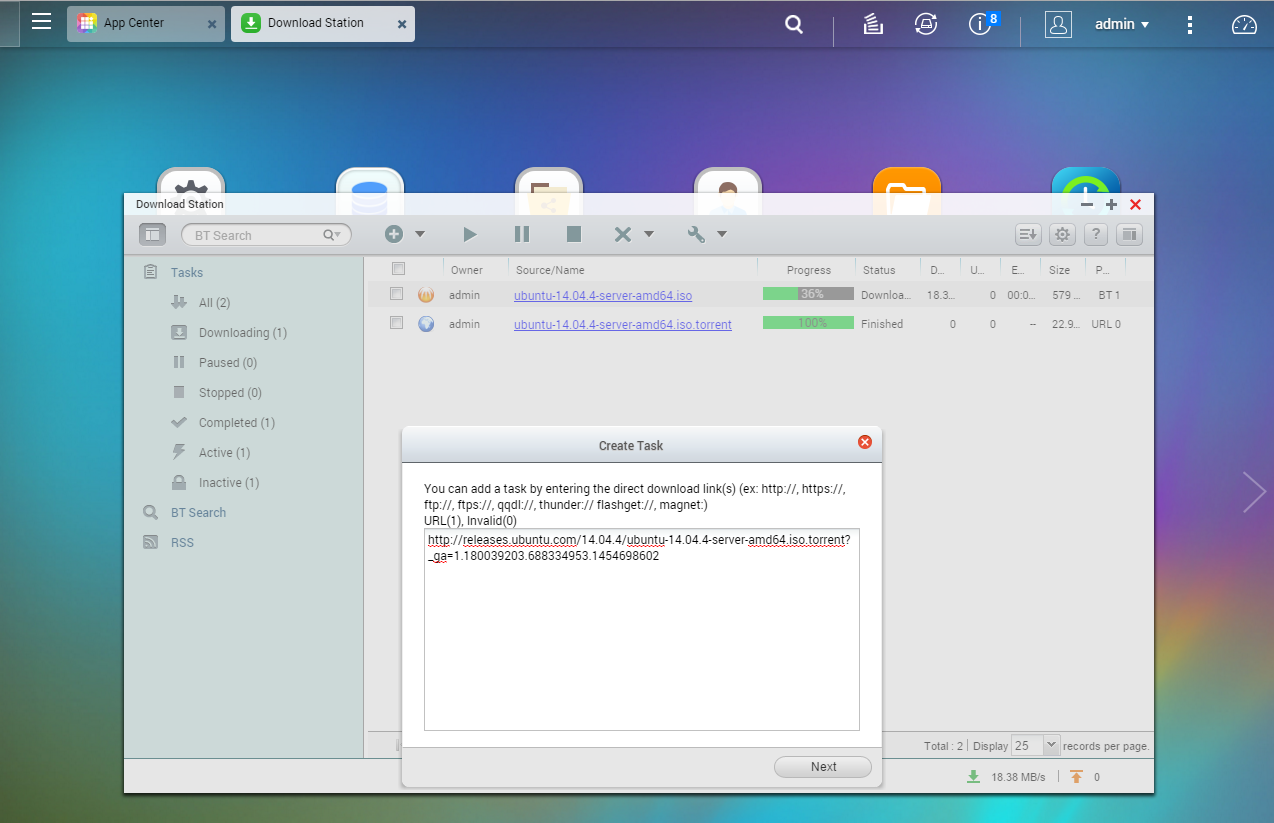Open the BT Search engine dropdown
The width and height of the screenshot is (1274, 823).
click(x=333, y=235)
